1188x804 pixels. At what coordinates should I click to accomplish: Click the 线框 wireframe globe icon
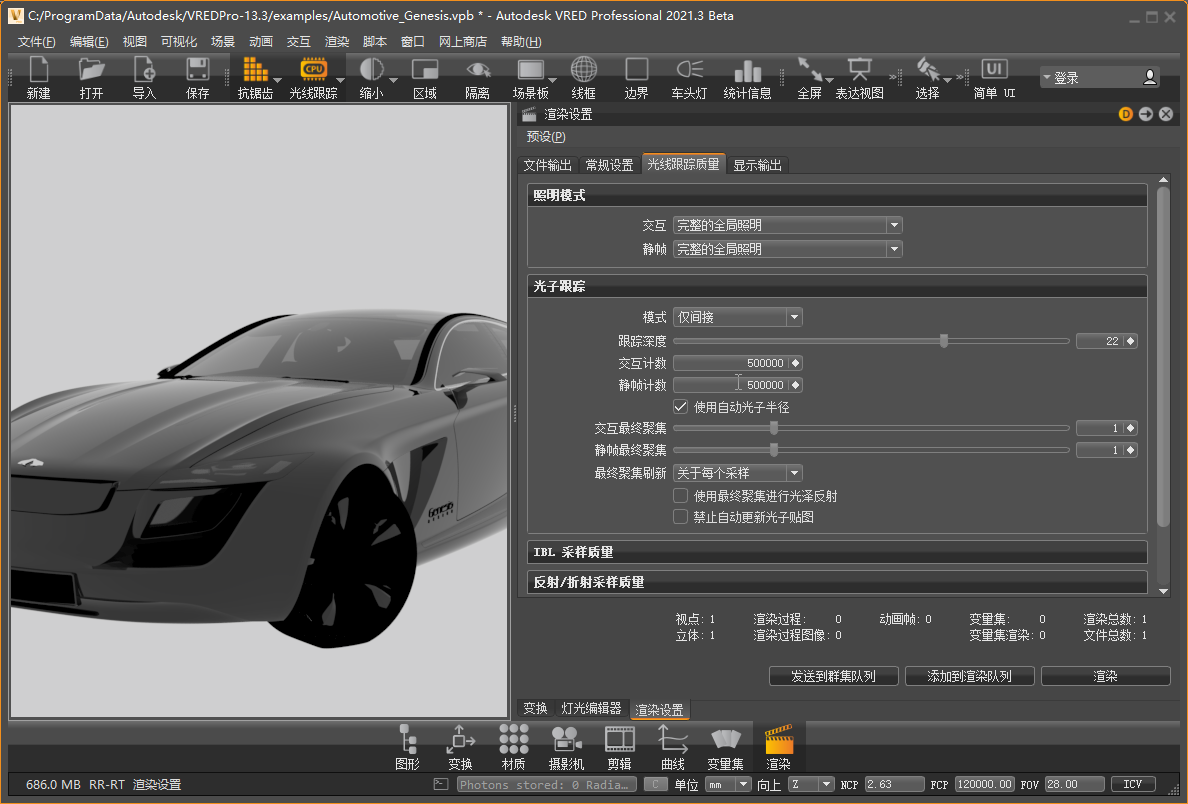point(583,70)
